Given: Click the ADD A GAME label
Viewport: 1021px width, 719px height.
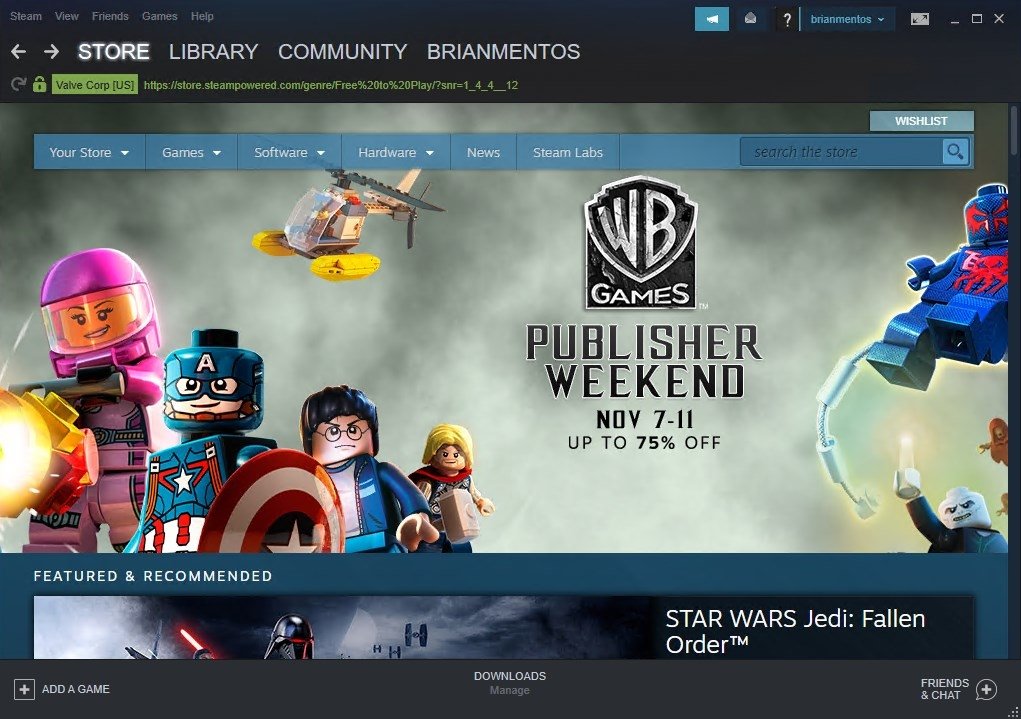Looking at the screenshot, I should pyautogui.click(x=76, y=689).
